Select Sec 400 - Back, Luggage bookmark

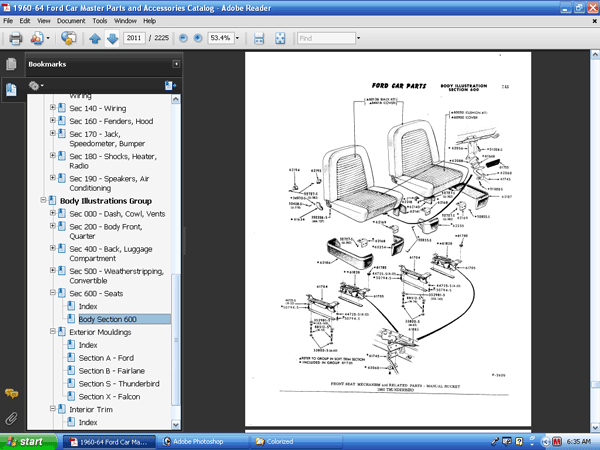111,253
